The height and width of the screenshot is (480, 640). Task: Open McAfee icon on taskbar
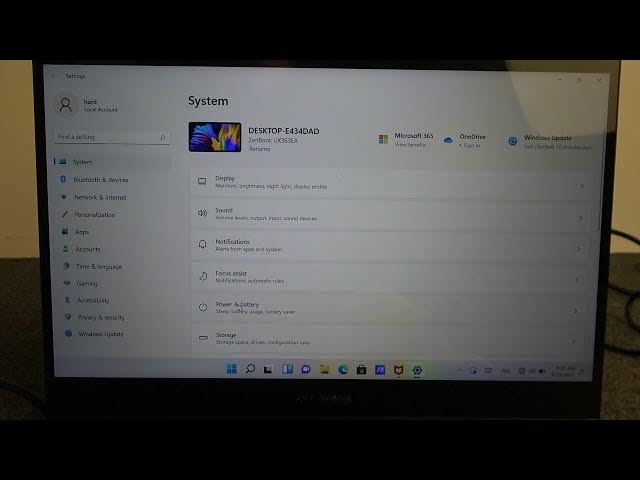[398, 370]
